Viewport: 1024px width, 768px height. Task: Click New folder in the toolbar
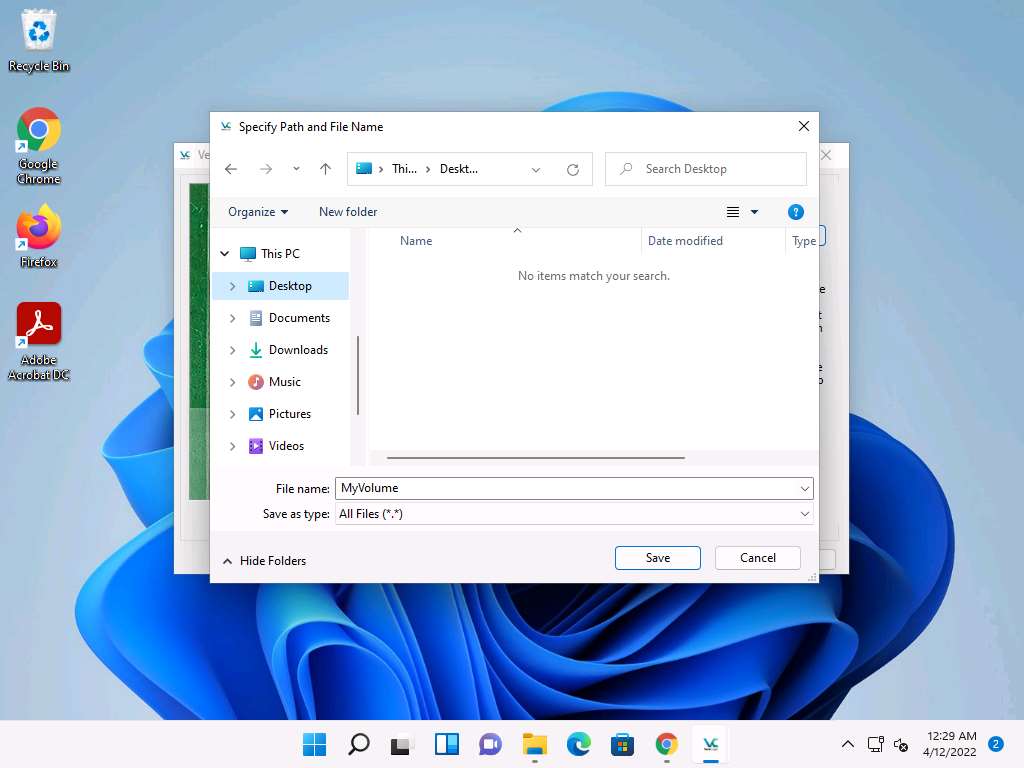pyautogui.click(x=348, y=212)
